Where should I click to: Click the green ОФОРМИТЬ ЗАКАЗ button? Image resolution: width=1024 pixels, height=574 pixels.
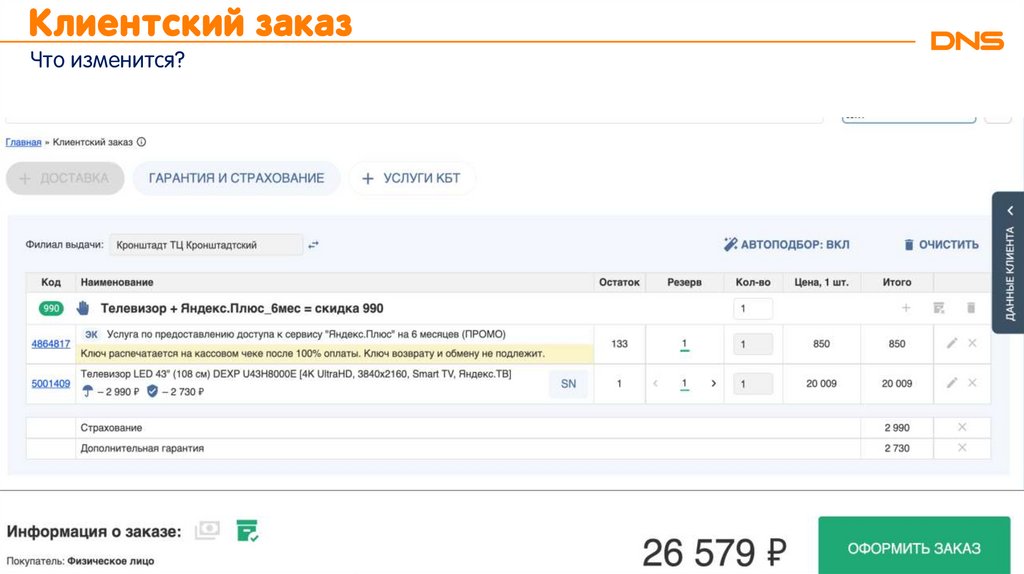coord(914,547)
